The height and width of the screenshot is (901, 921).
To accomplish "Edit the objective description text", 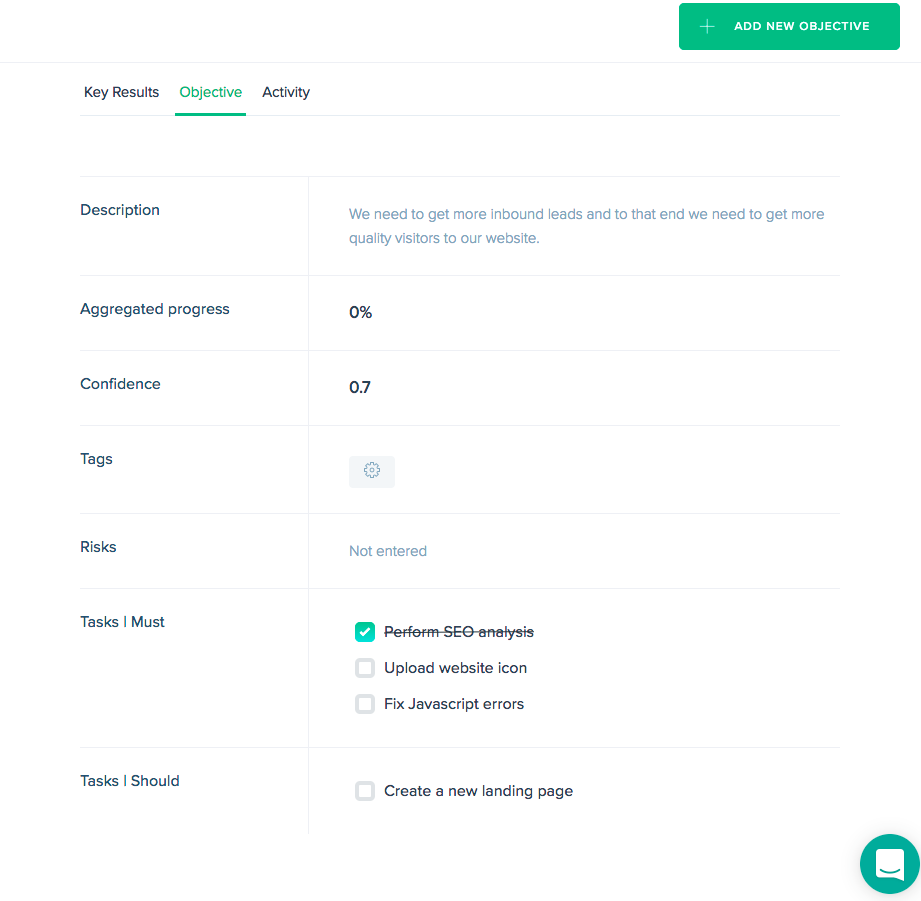I will tap(586, 226).
